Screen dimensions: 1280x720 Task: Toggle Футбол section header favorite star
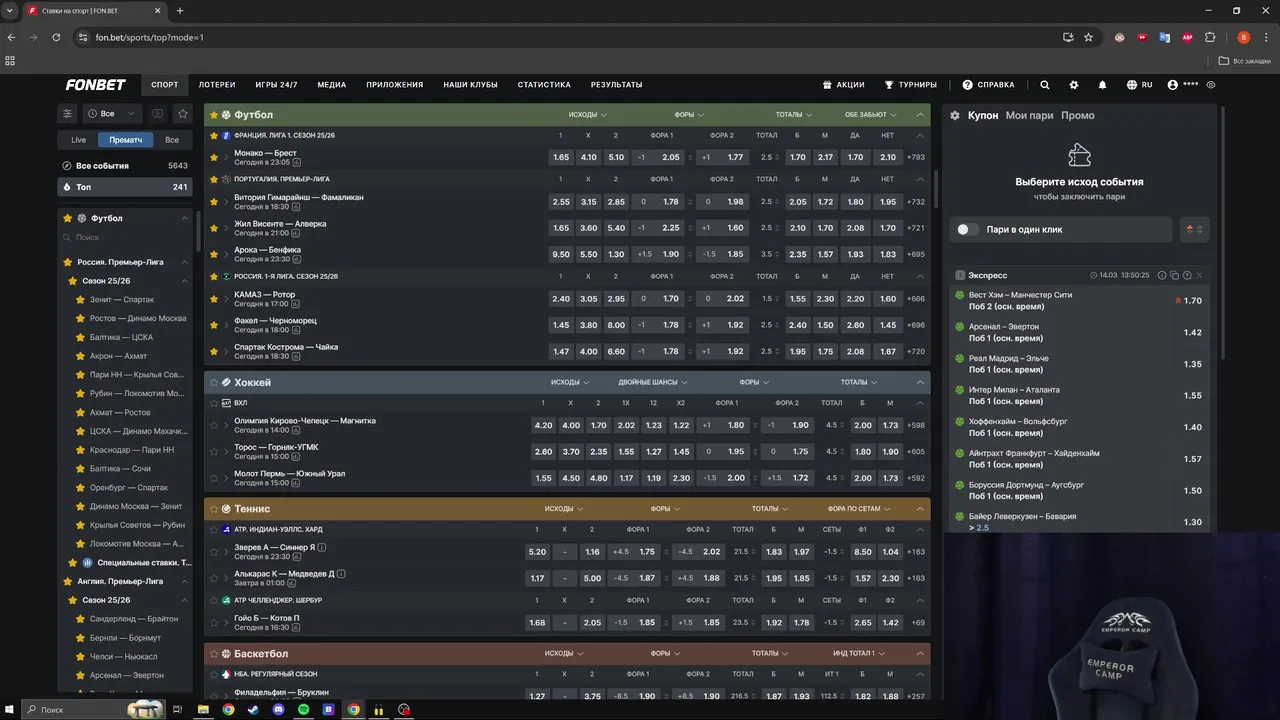(x=213, y=115)
